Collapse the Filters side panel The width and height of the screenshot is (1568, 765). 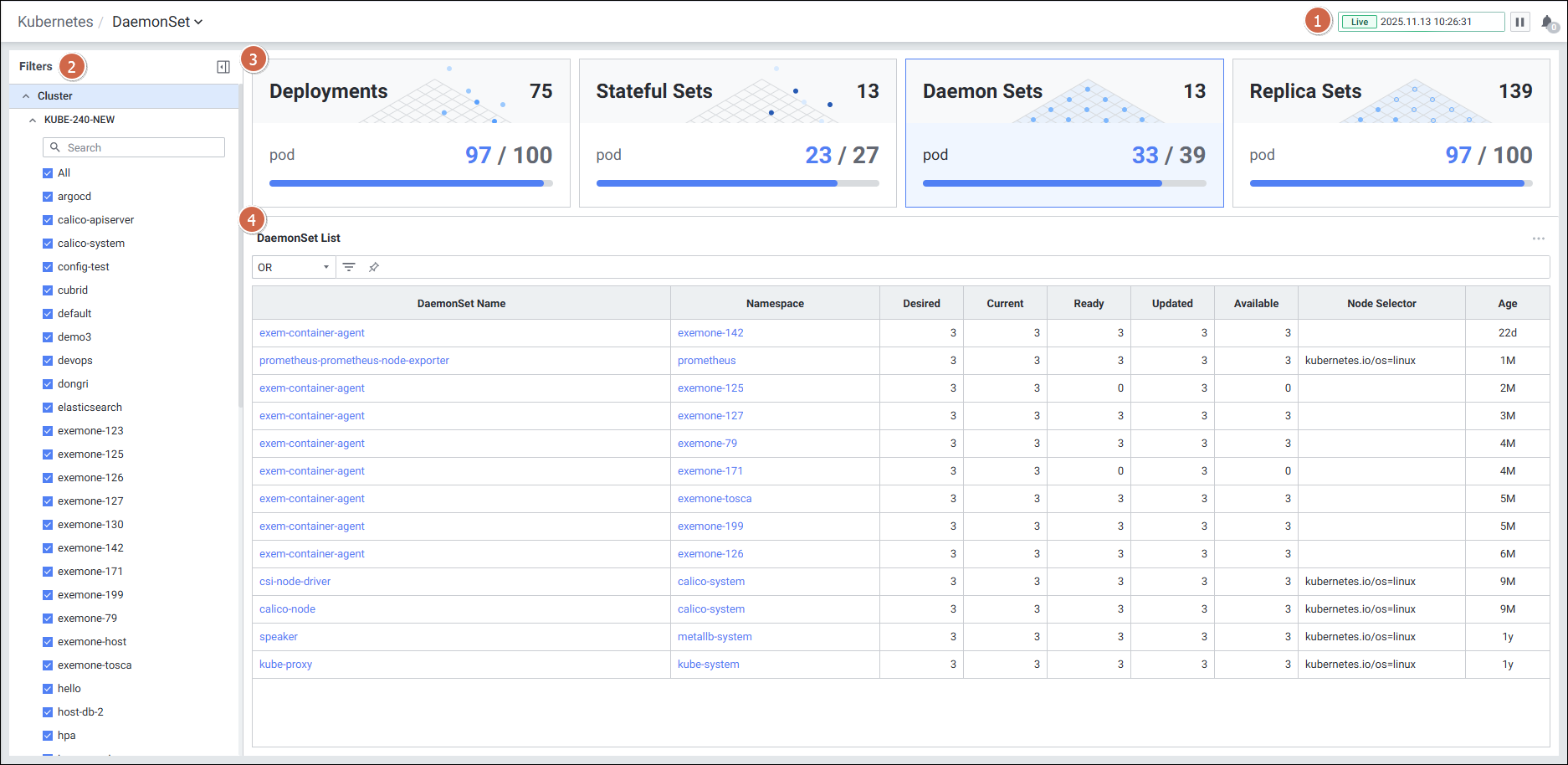[x=223, y=67]
